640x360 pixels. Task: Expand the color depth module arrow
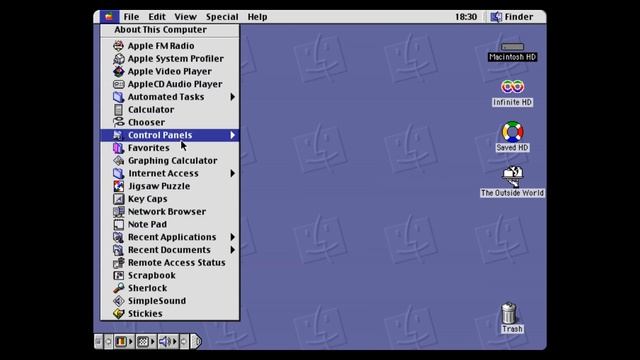coord(131,342)
